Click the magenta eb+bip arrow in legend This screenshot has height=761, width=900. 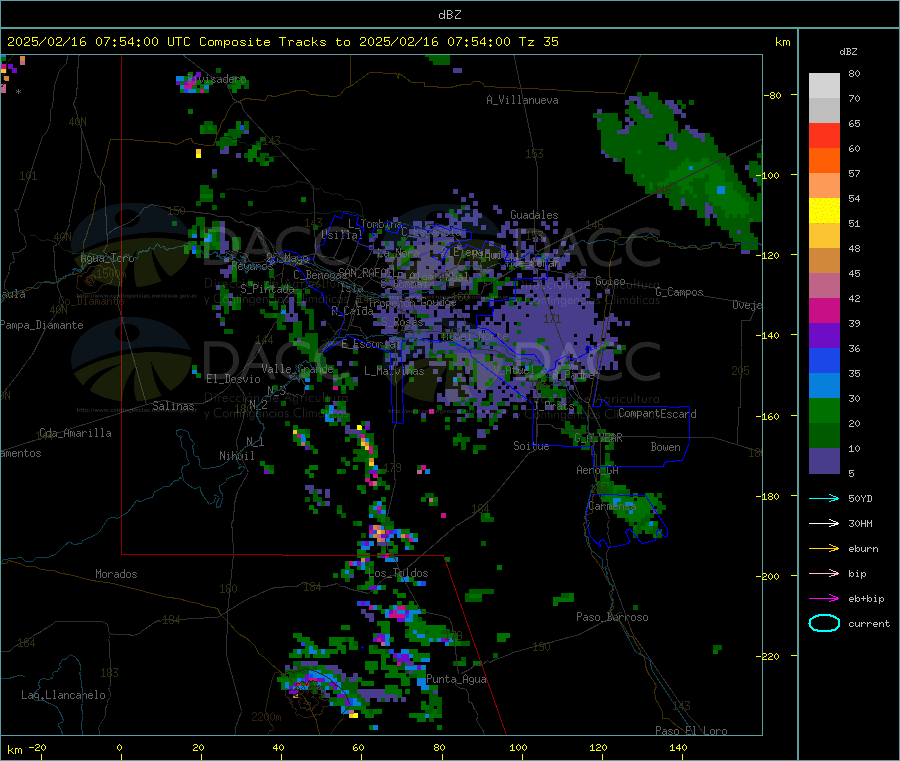pos(824,599)
